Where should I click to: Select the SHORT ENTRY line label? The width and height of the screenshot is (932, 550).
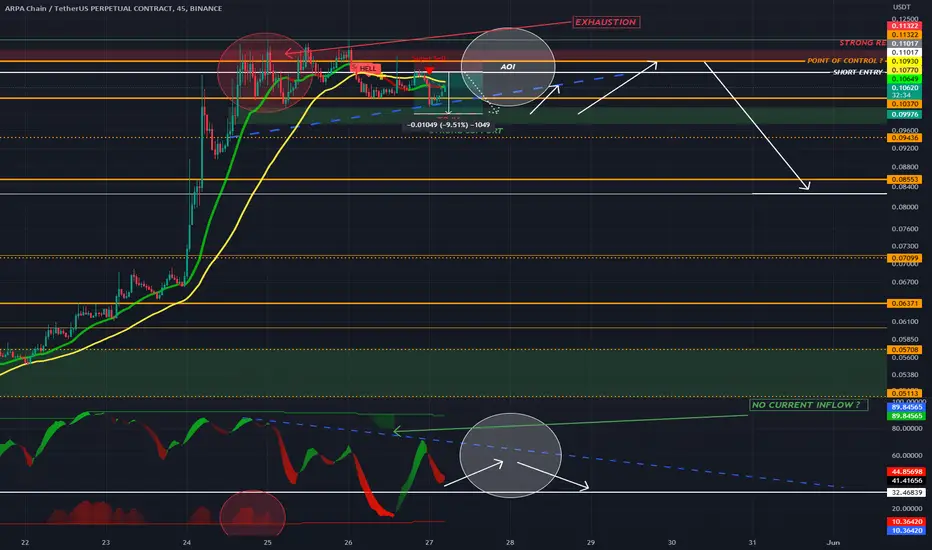tap(858, 72)
